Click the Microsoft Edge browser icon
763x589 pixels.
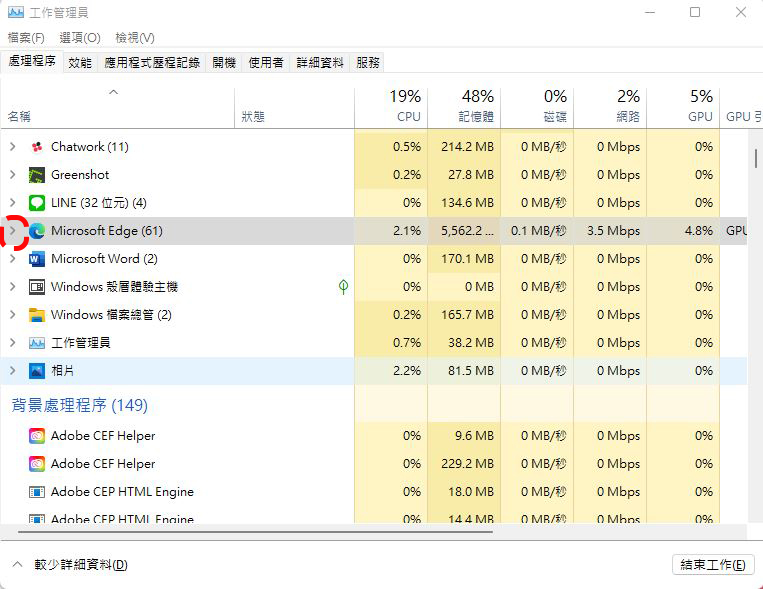37,231
